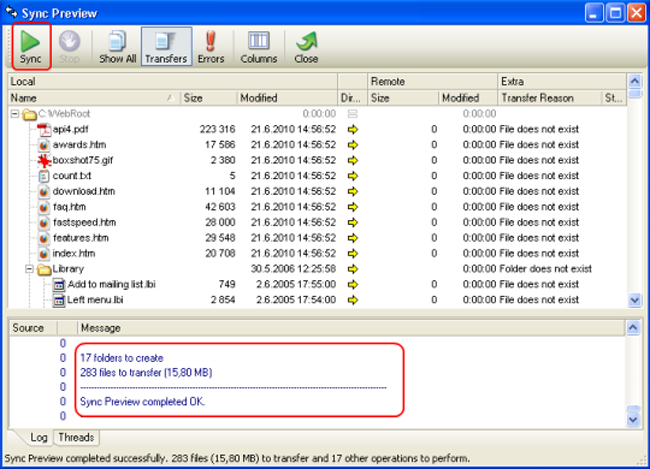Click the Library folder icon

(x=44, y=270)
